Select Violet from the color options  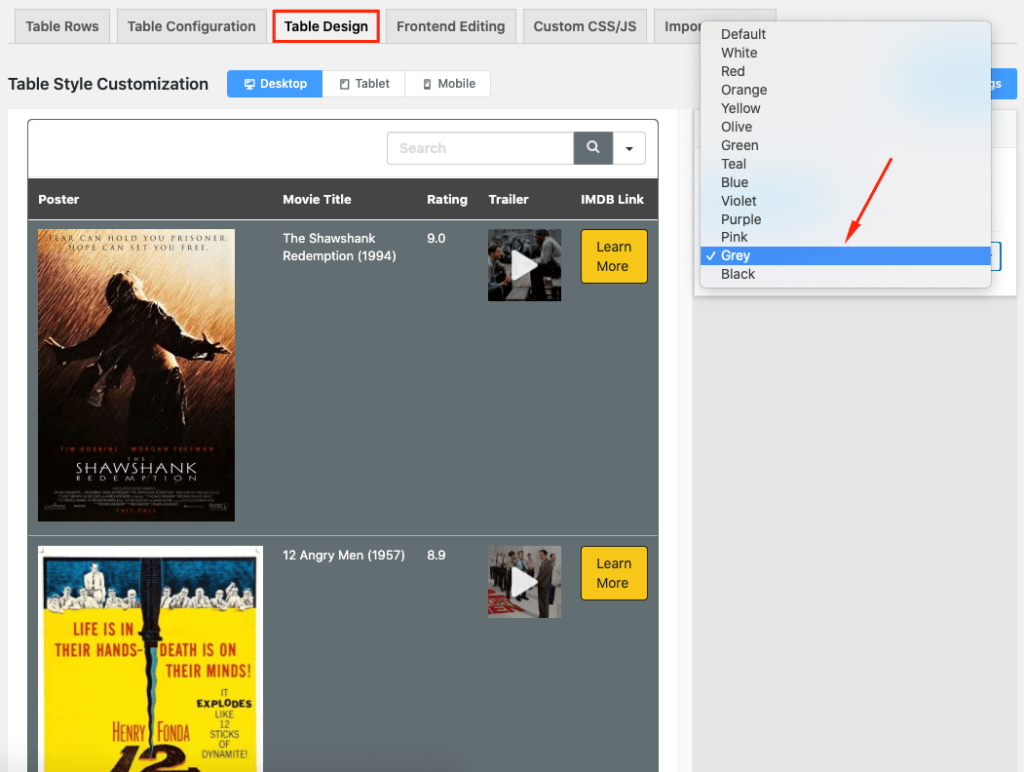click(739, 201)
